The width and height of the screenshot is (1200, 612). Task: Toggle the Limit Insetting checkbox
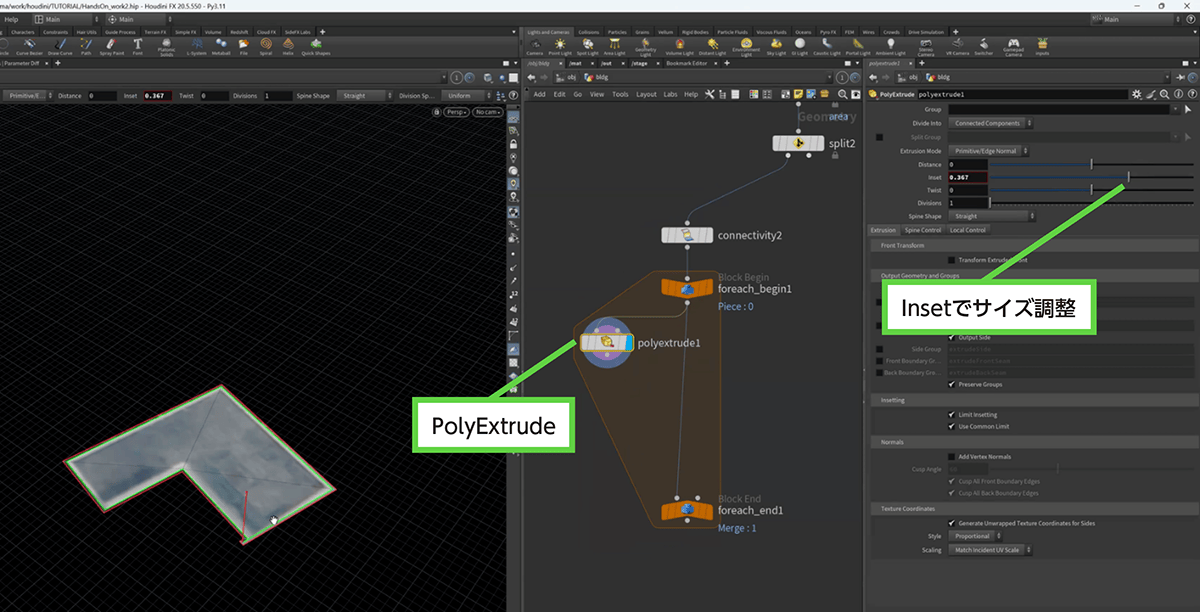click(950, 414)
